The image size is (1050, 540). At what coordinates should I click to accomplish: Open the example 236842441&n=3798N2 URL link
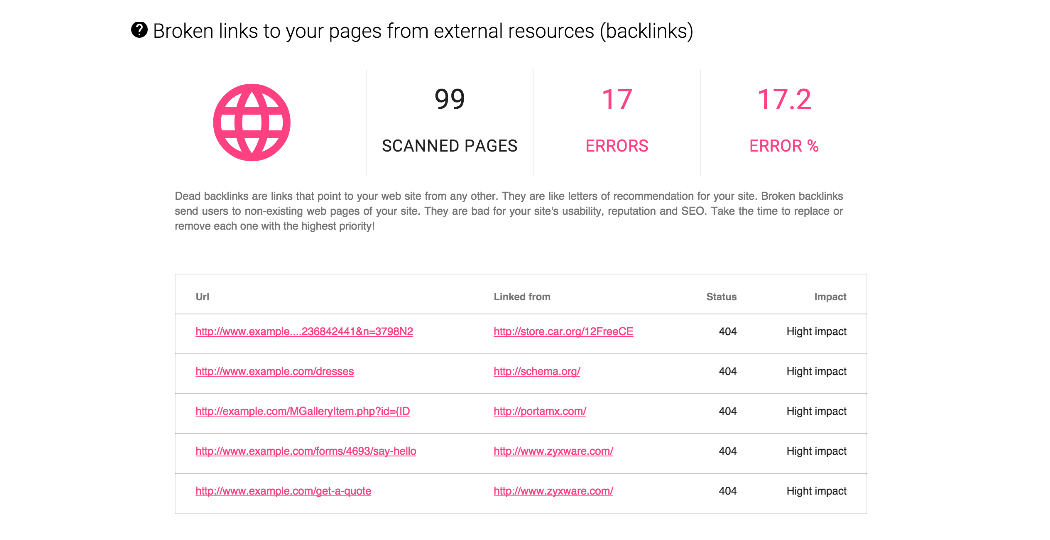(x=304, y=331)
